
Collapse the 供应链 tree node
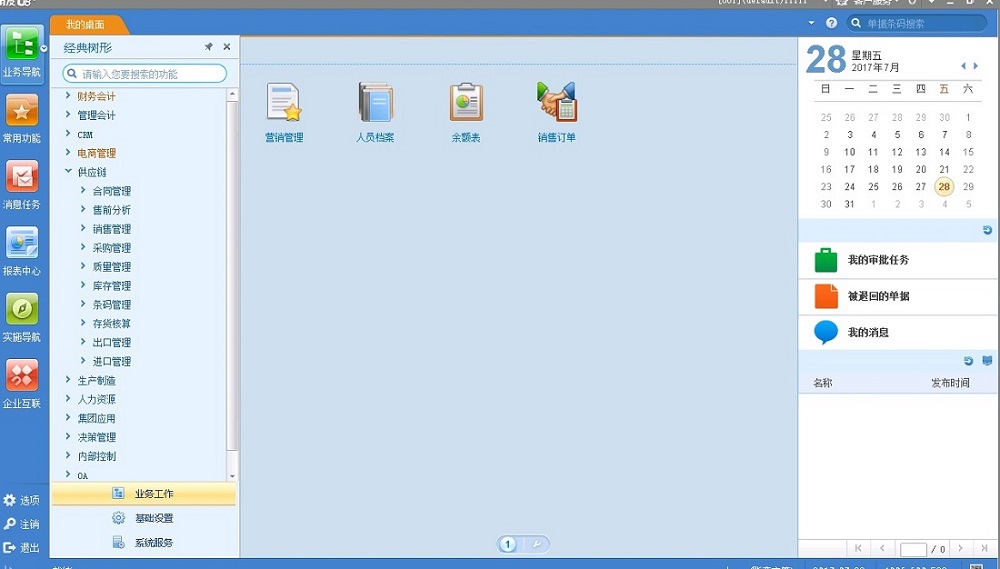tap(68, 172)
